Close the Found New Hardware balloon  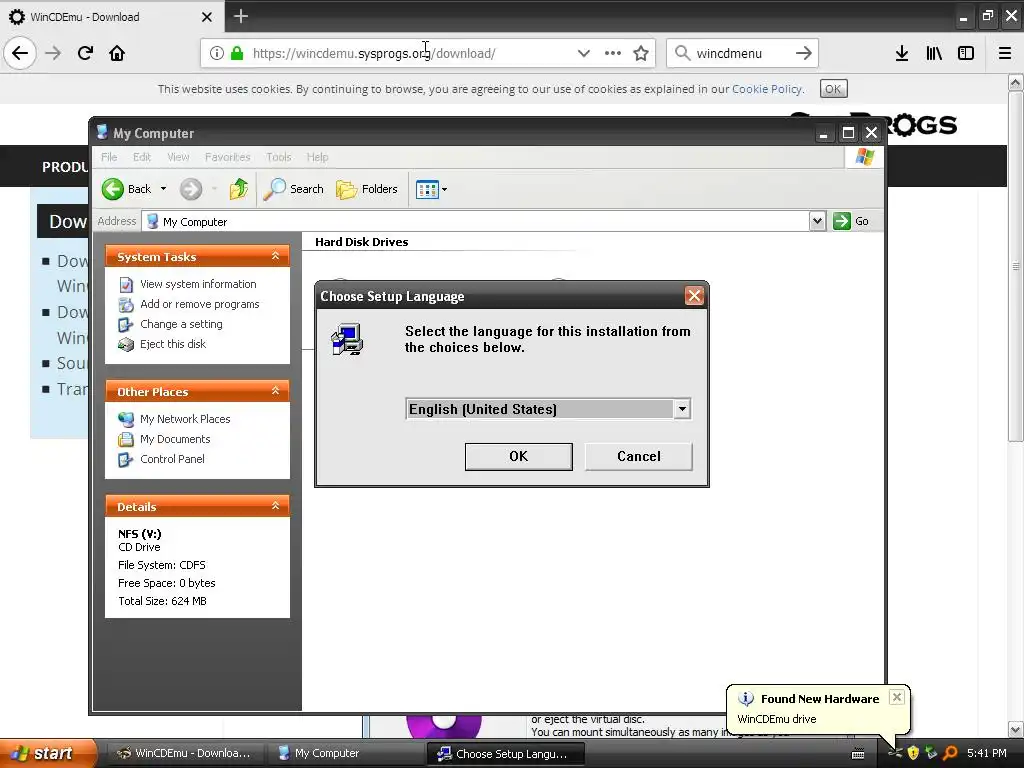coord(897,697)
